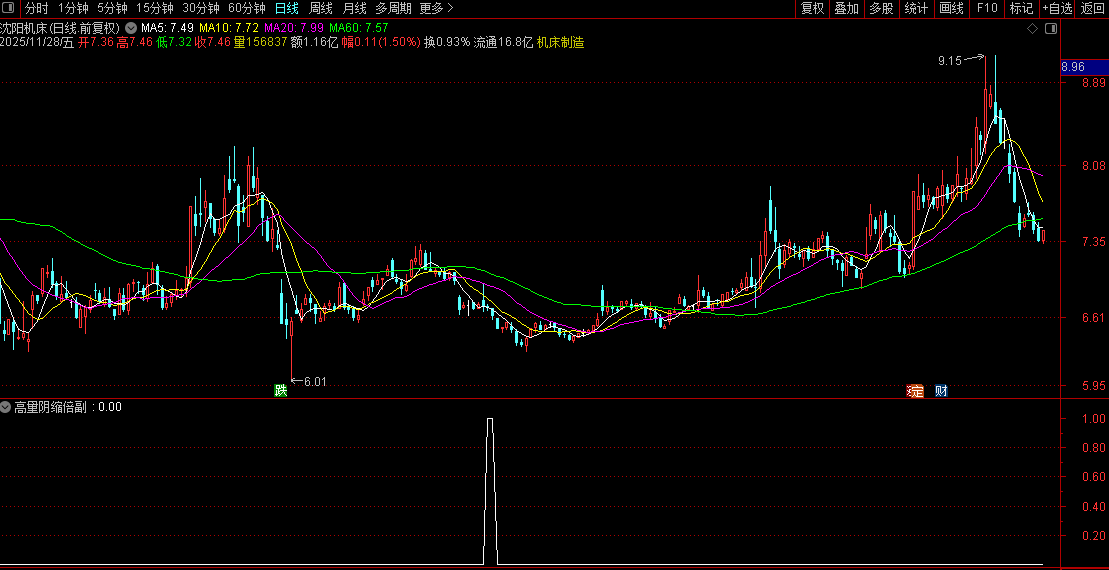The image size is (1109, 570).
Task: Click the 幅0.11(1.50%) change value
Action: [381, 42]
